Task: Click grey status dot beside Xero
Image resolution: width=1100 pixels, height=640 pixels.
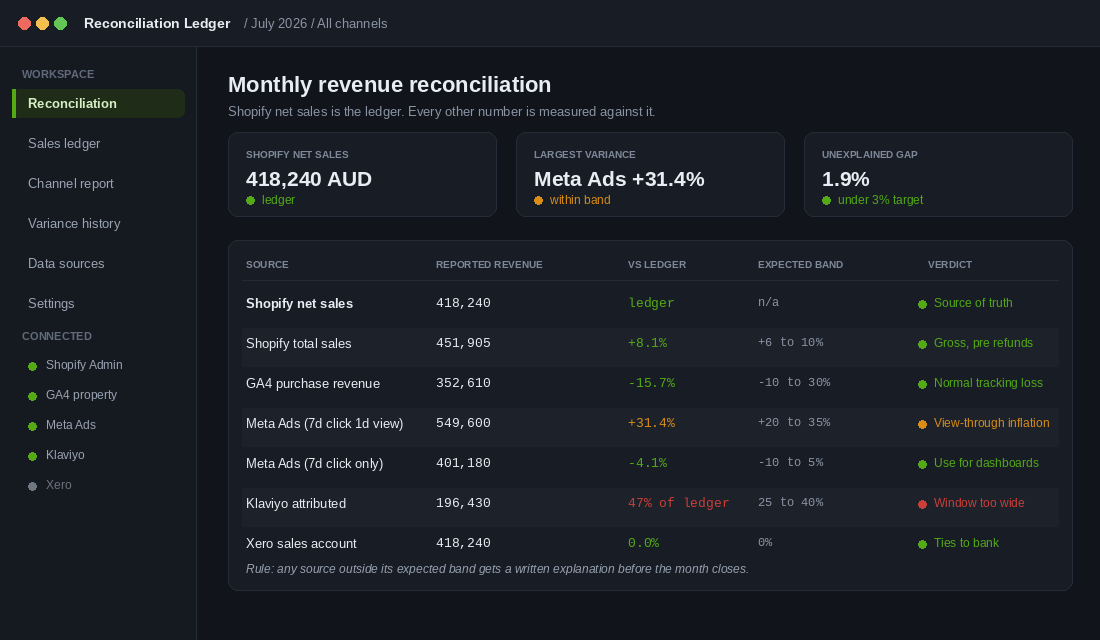Action: [x=32, y=486]
